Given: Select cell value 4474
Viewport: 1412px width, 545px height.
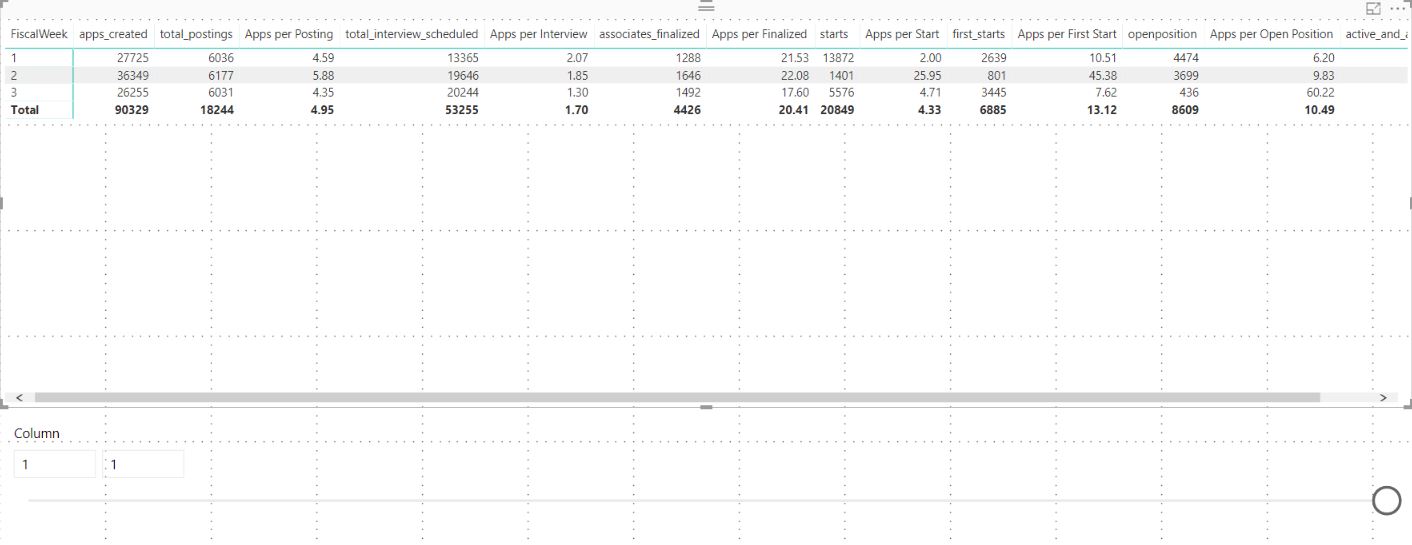Looking at the screenshot, I should tap(1184, 58).
